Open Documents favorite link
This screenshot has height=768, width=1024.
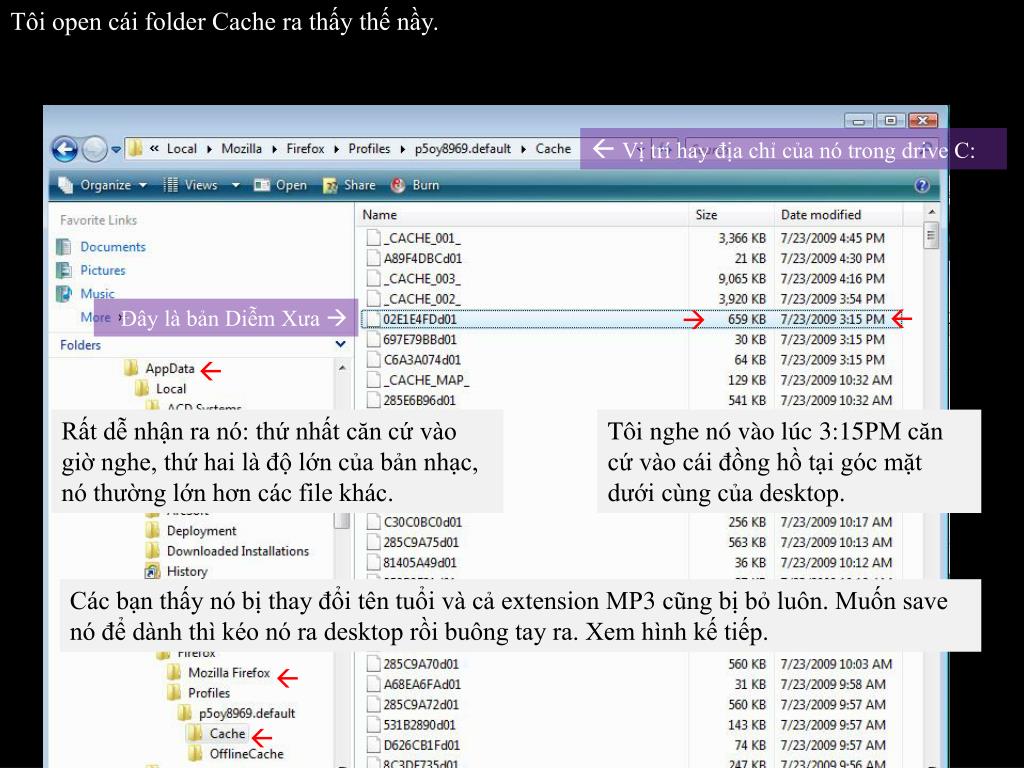coord(113,247)
